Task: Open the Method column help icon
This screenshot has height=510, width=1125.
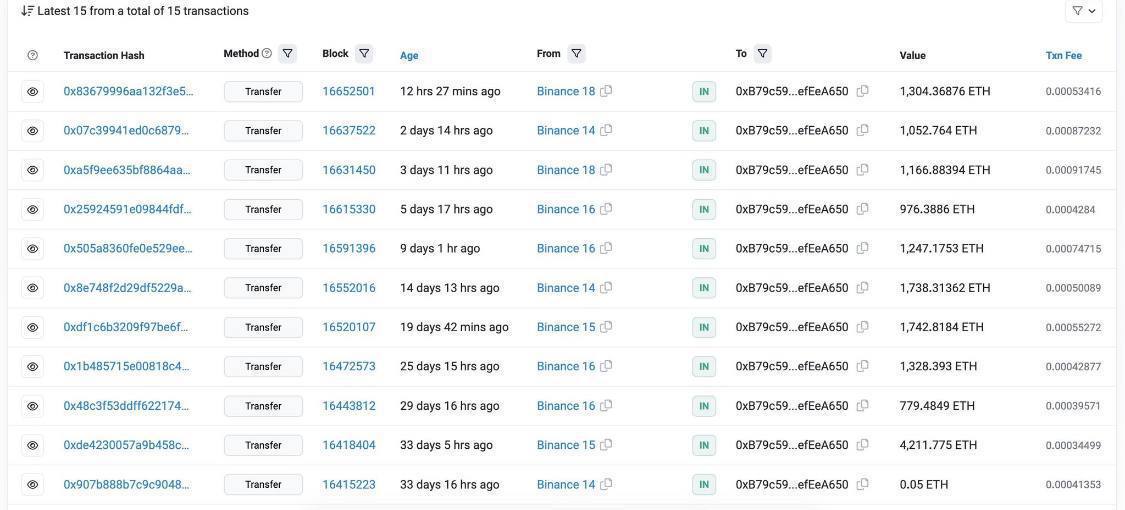Action: (267, 54)
